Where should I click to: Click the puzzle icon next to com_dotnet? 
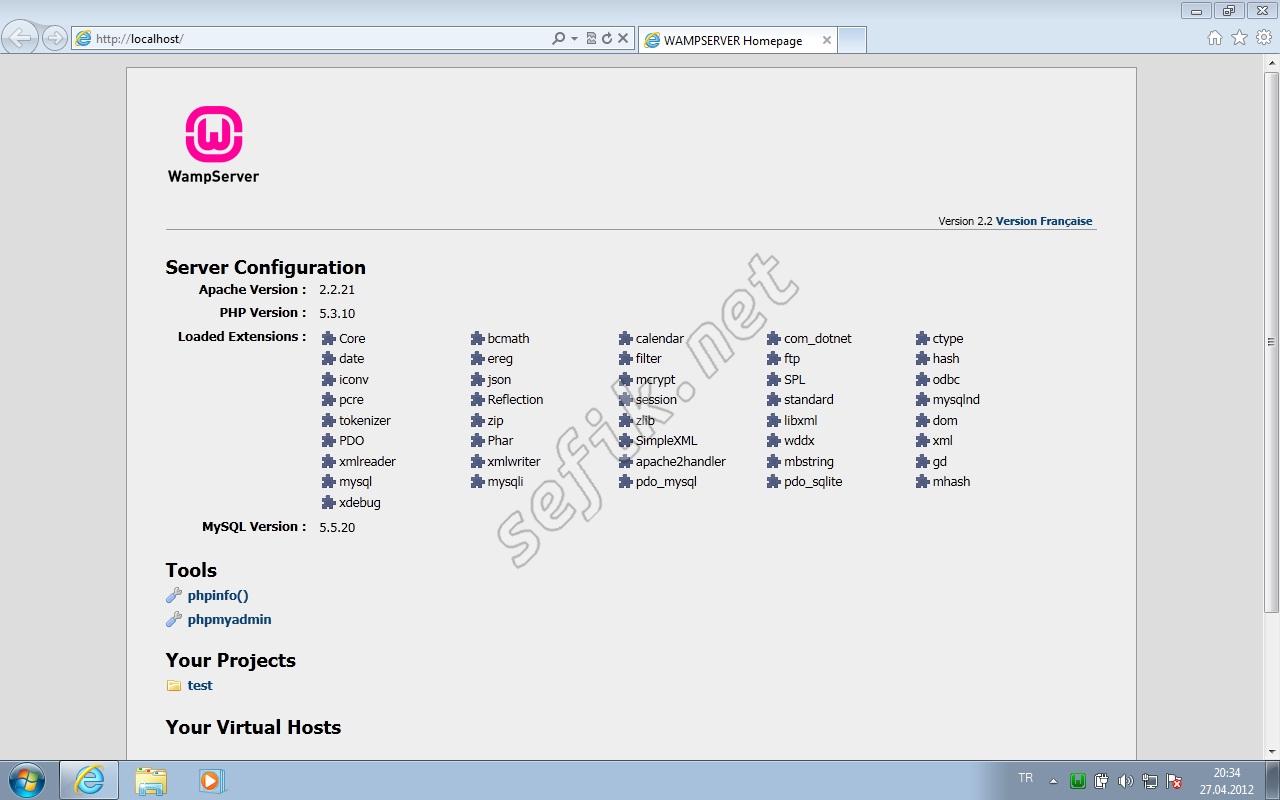click(x=775, y=338)
